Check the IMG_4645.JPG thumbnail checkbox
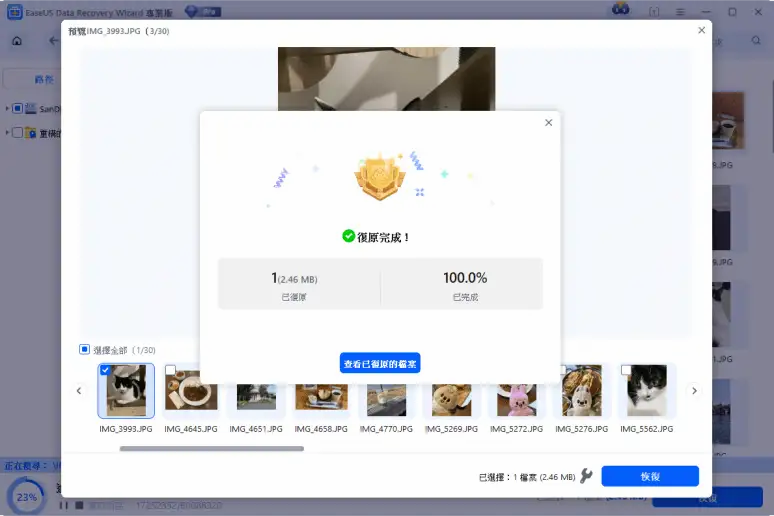 click(x=171, y=370)
